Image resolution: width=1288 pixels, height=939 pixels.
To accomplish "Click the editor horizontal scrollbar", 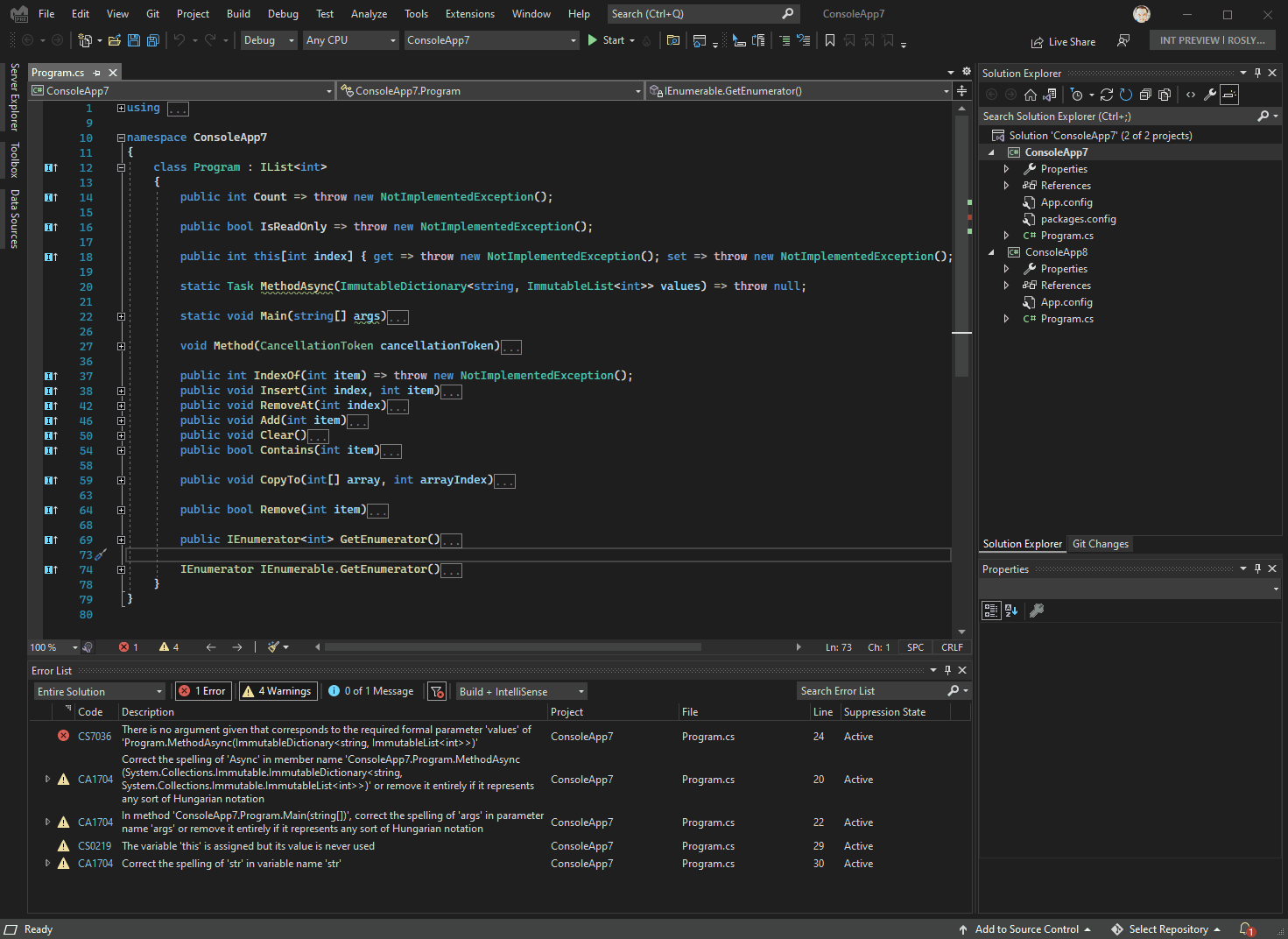I will click(512, 647).
